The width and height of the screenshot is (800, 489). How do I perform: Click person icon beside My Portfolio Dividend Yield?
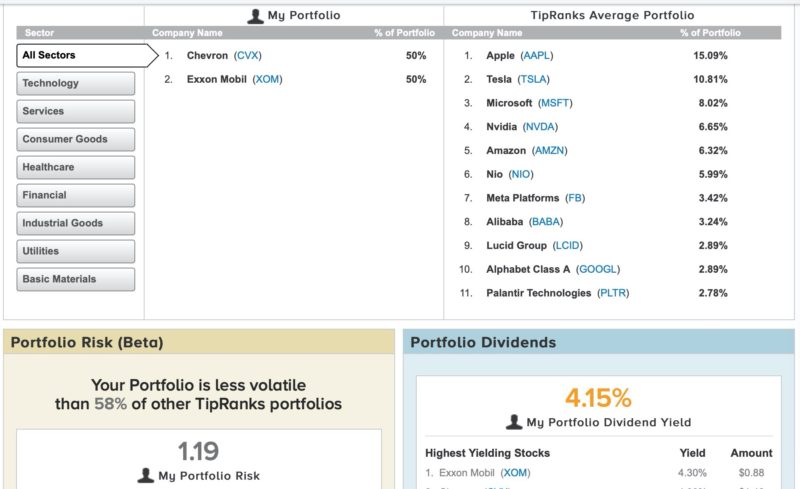(x=514, y=422)
